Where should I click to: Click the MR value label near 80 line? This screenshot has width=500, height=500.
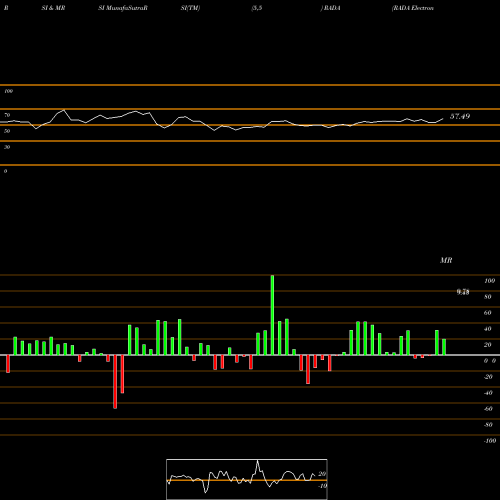click(463, 292)
